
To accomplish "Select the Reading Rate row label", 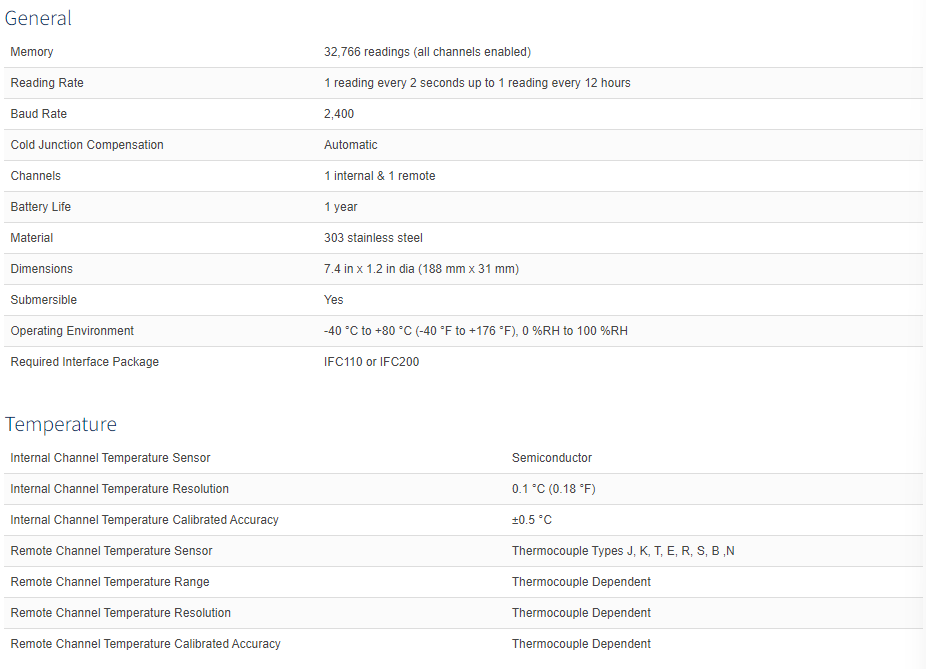I will pyautogui.click(x=47, y=83).
